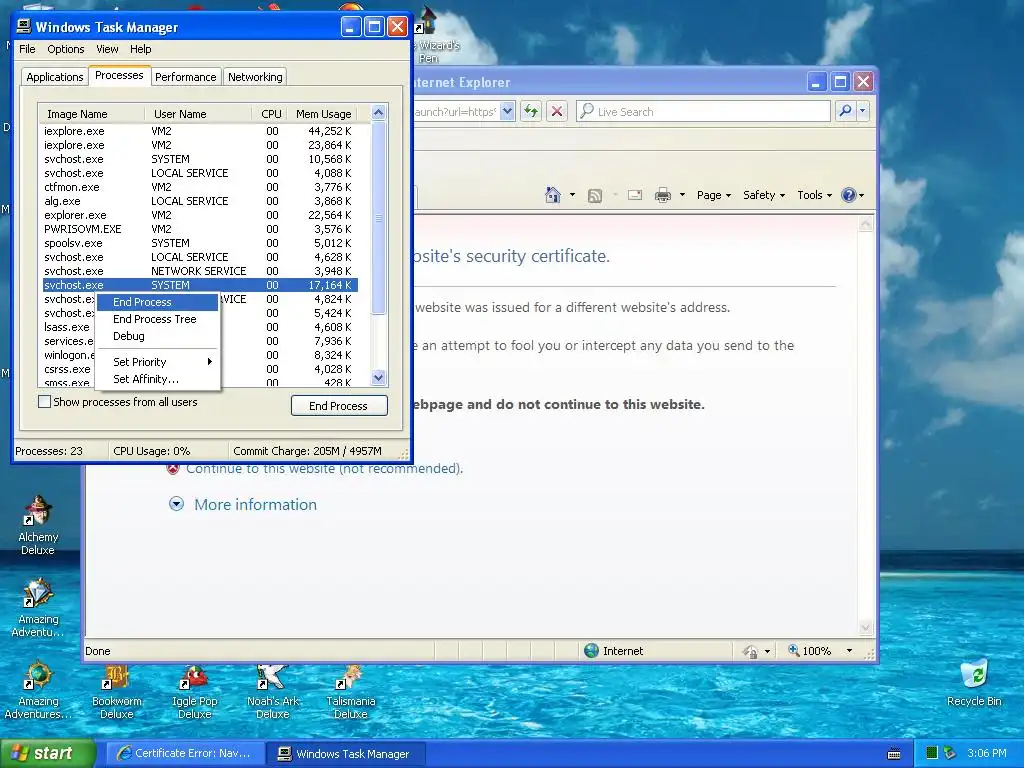Click the Task Manager CPU tray icon
The image size is (1024, 768).
point(932,753)
